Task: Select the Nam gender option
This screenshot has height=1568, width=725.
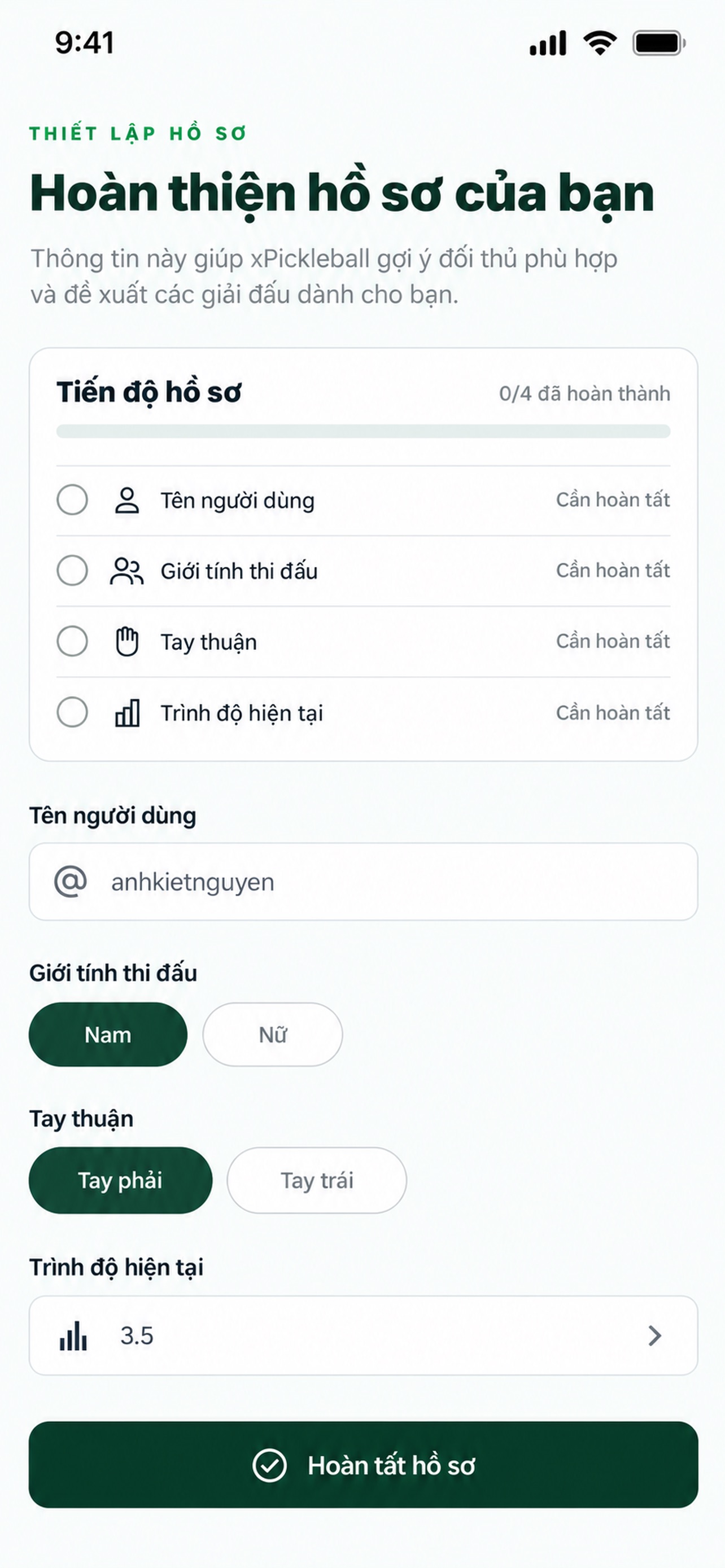Action: [108, 1034]
